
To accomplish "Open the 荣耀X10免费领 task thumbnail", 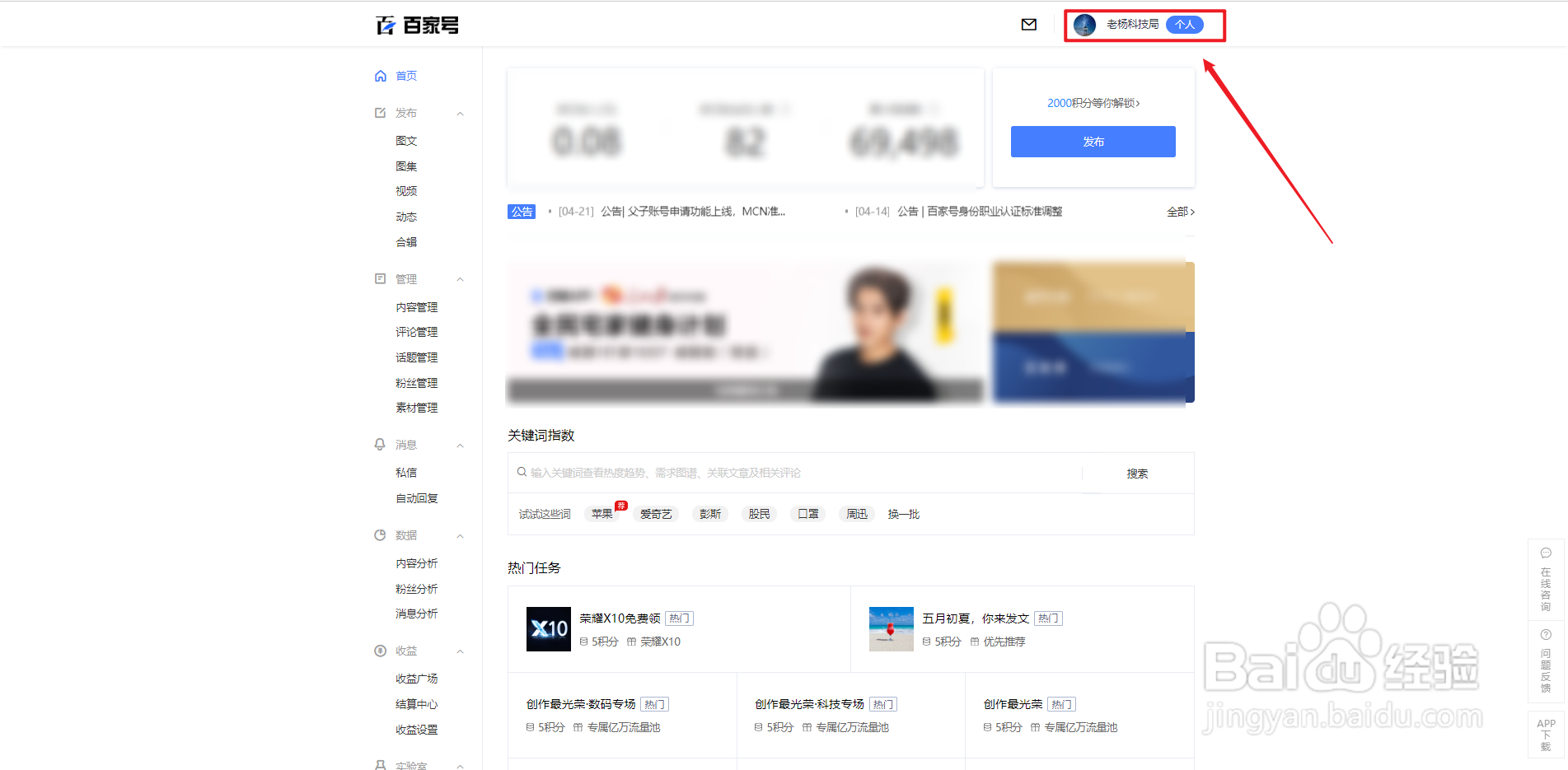I will (x=549, y=629).
